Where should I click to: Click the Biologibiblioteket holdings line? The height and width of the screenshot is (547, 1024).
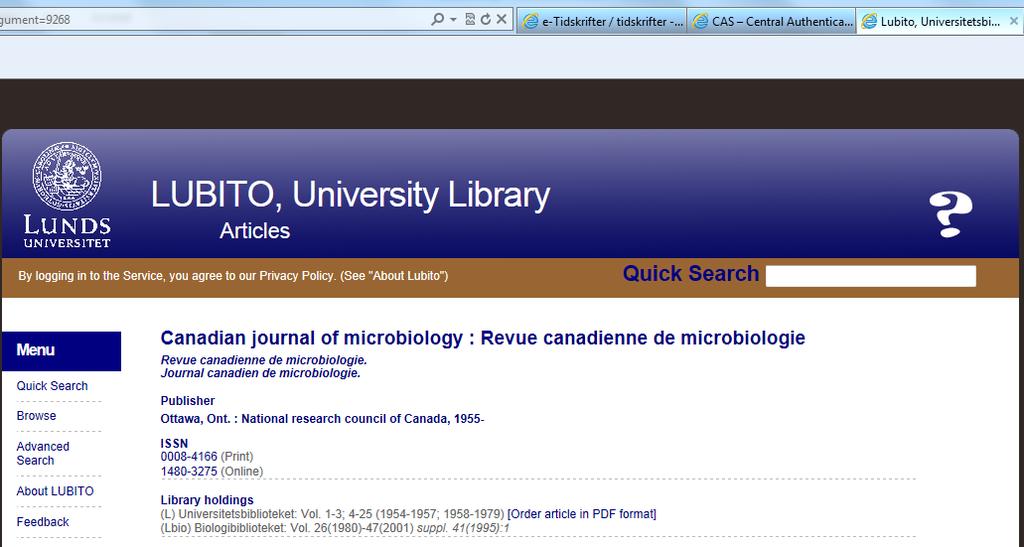pyautogui.click(x=335, y=527)
